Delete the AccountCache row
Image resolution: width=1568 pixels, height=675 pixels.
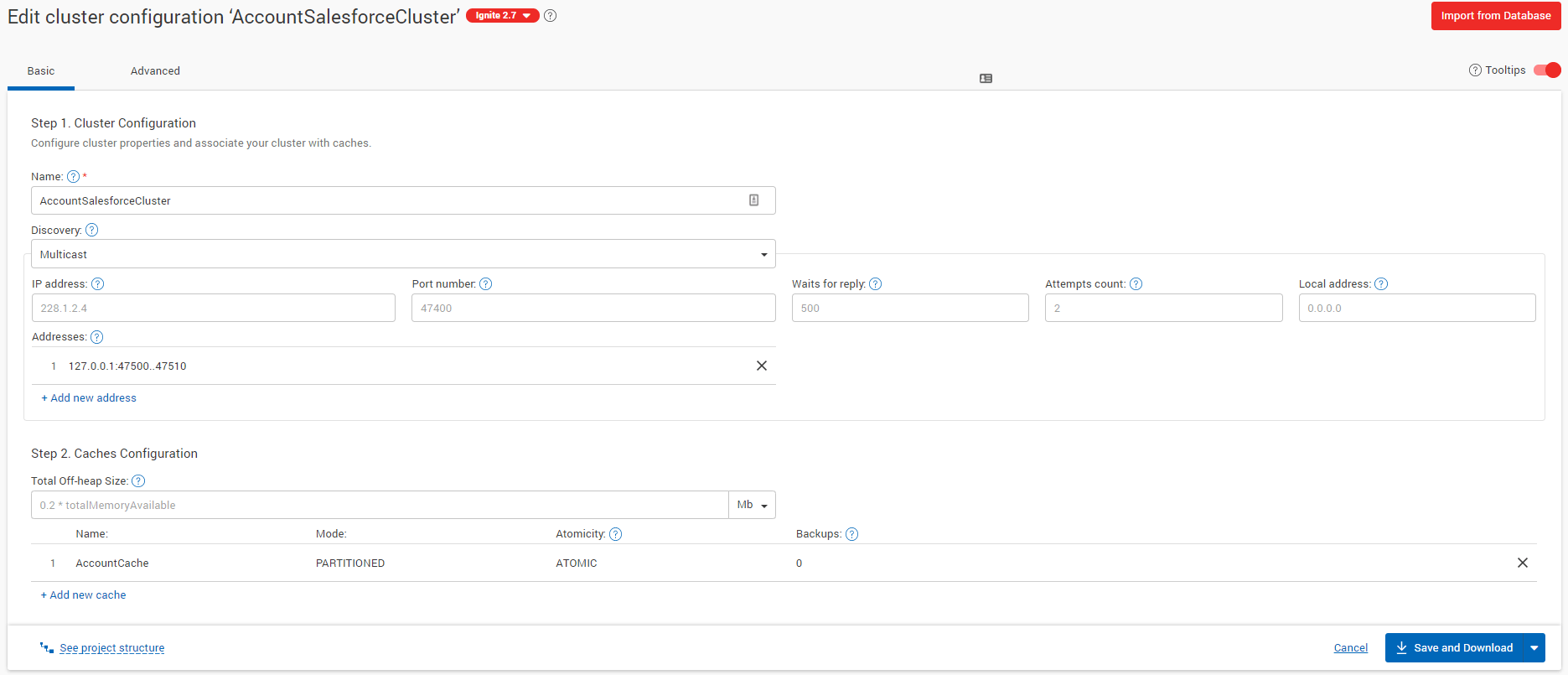(x=1522, y=563)
